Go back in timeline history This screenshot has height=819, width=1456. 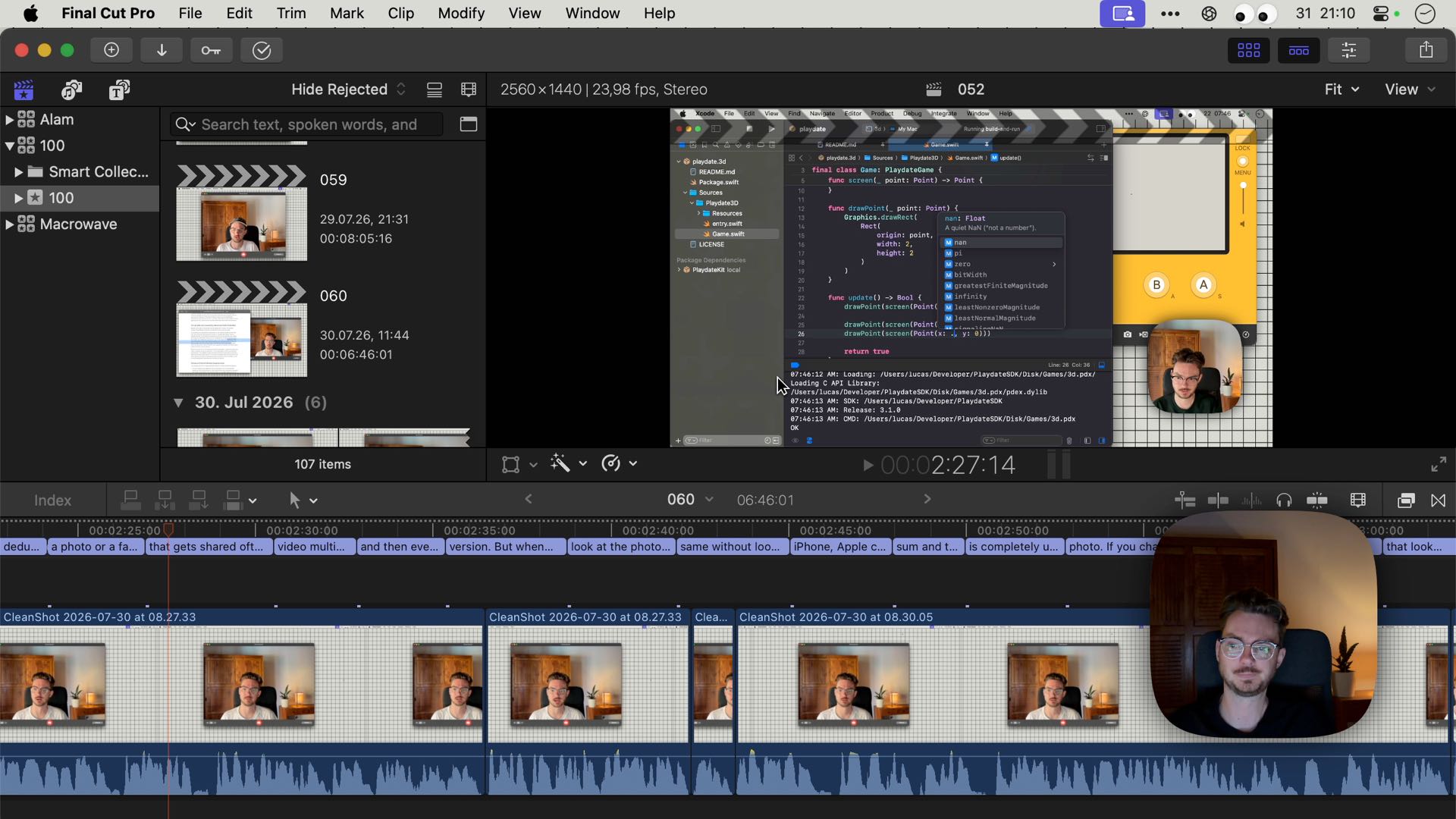[x=529, y=499]
